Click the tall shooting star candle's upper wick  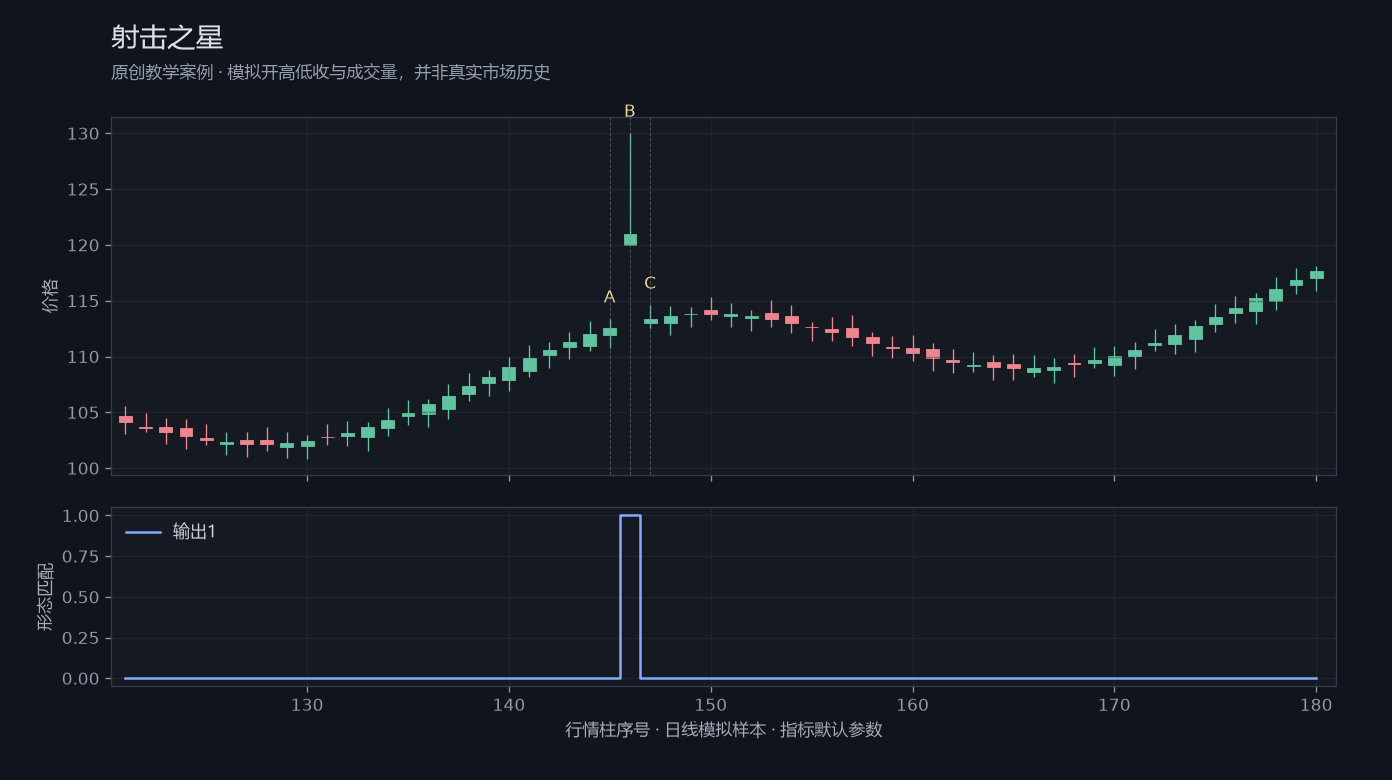point(630,184)
